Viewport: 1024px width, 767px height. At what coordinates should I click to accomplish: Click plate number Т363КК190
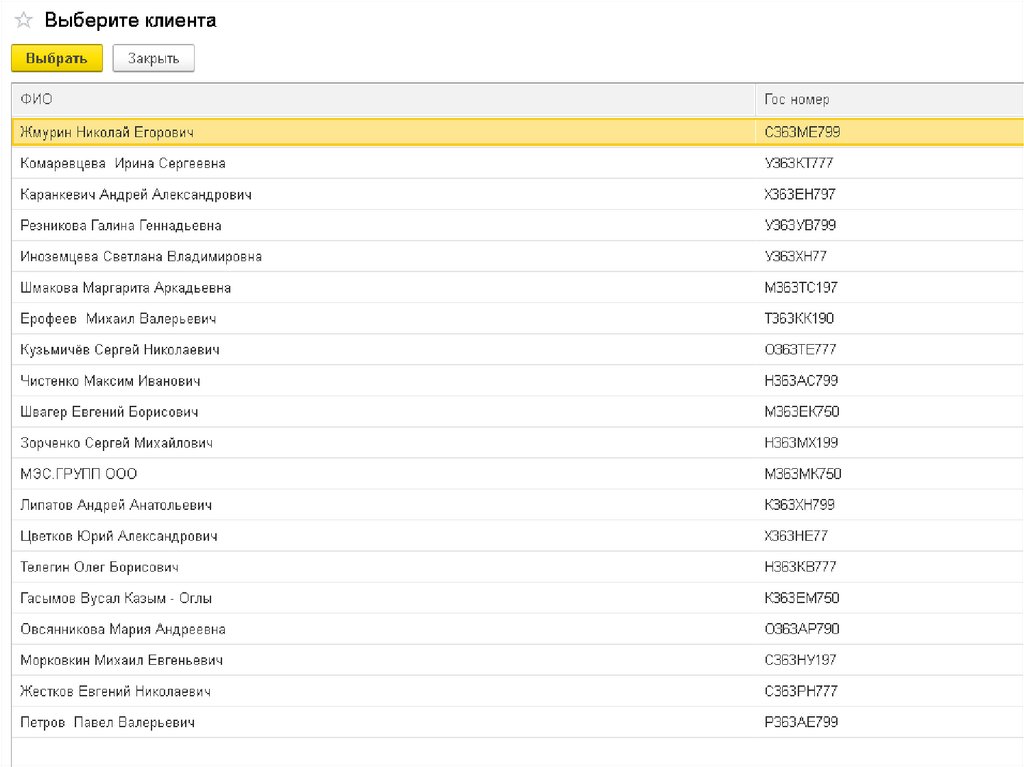pos(799,319)
